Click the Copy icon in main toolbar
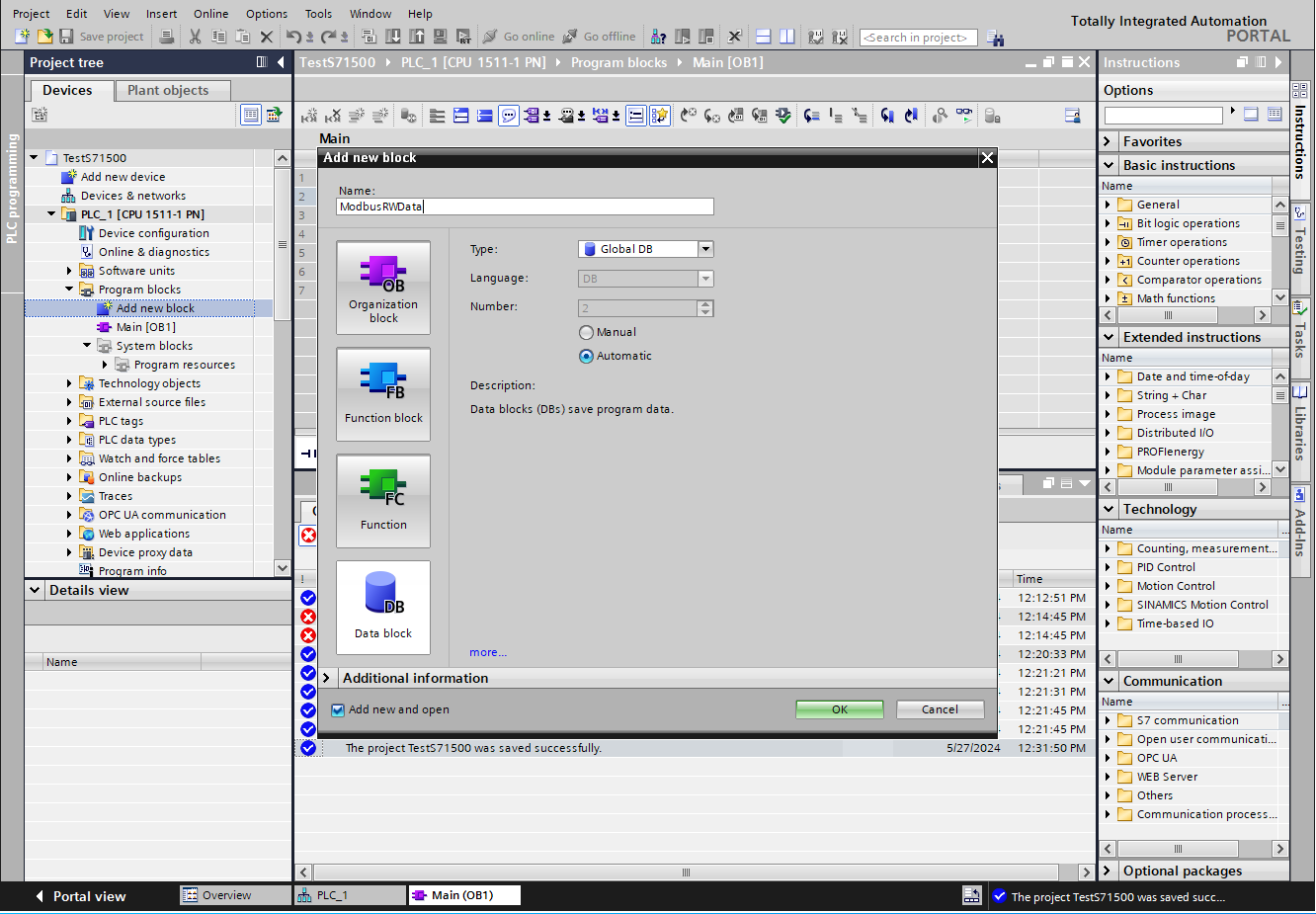Screen dimensions: 1316x914 coord(218,37)
